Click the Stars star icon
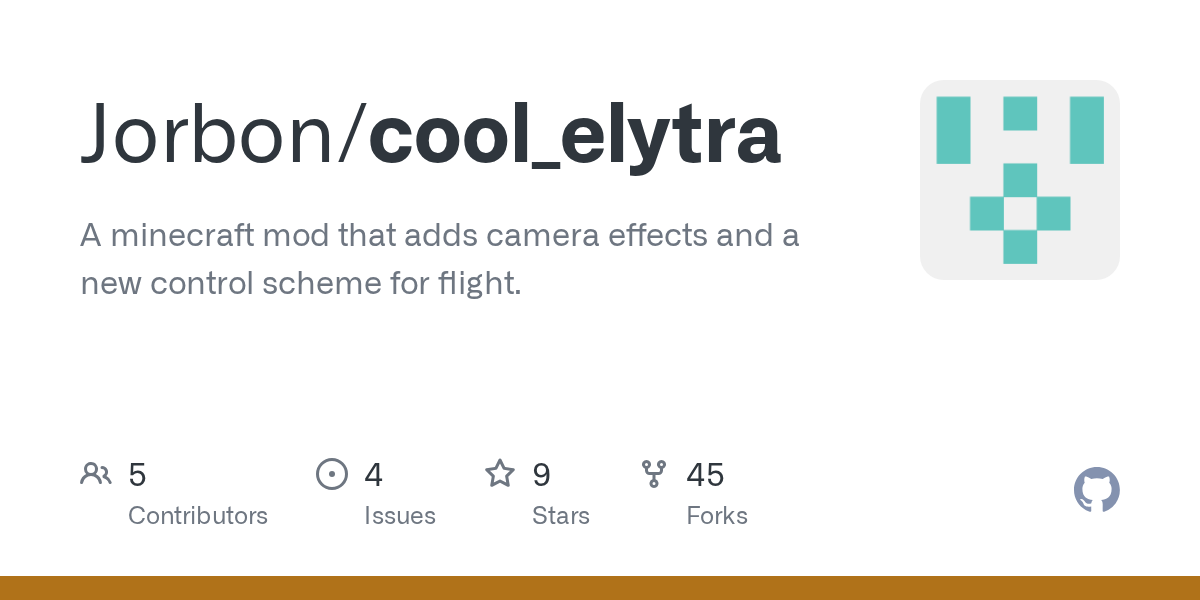The width and height of the screenshot is (1200, 600). 499,474
